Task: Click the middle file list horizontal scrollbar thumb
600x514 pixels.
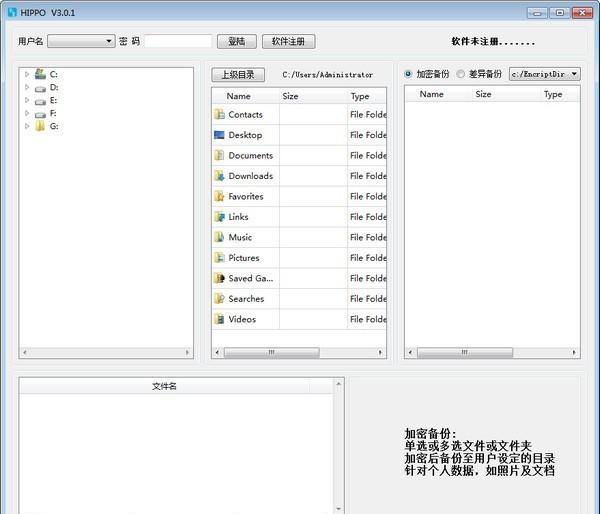Action: 271,352
